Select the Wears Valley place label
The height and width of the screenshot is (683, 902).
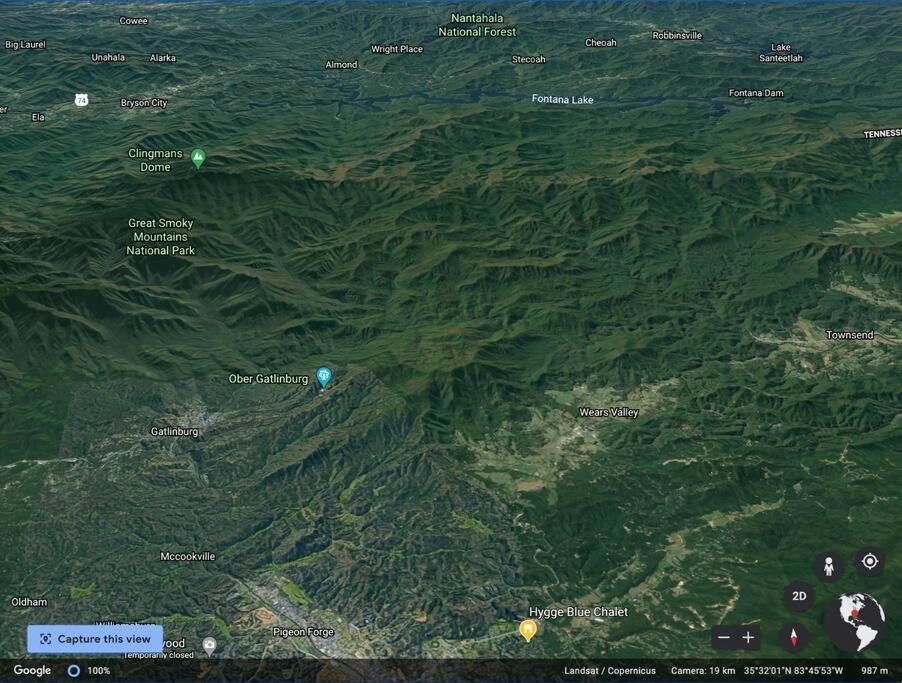click(x=609, y=412)
